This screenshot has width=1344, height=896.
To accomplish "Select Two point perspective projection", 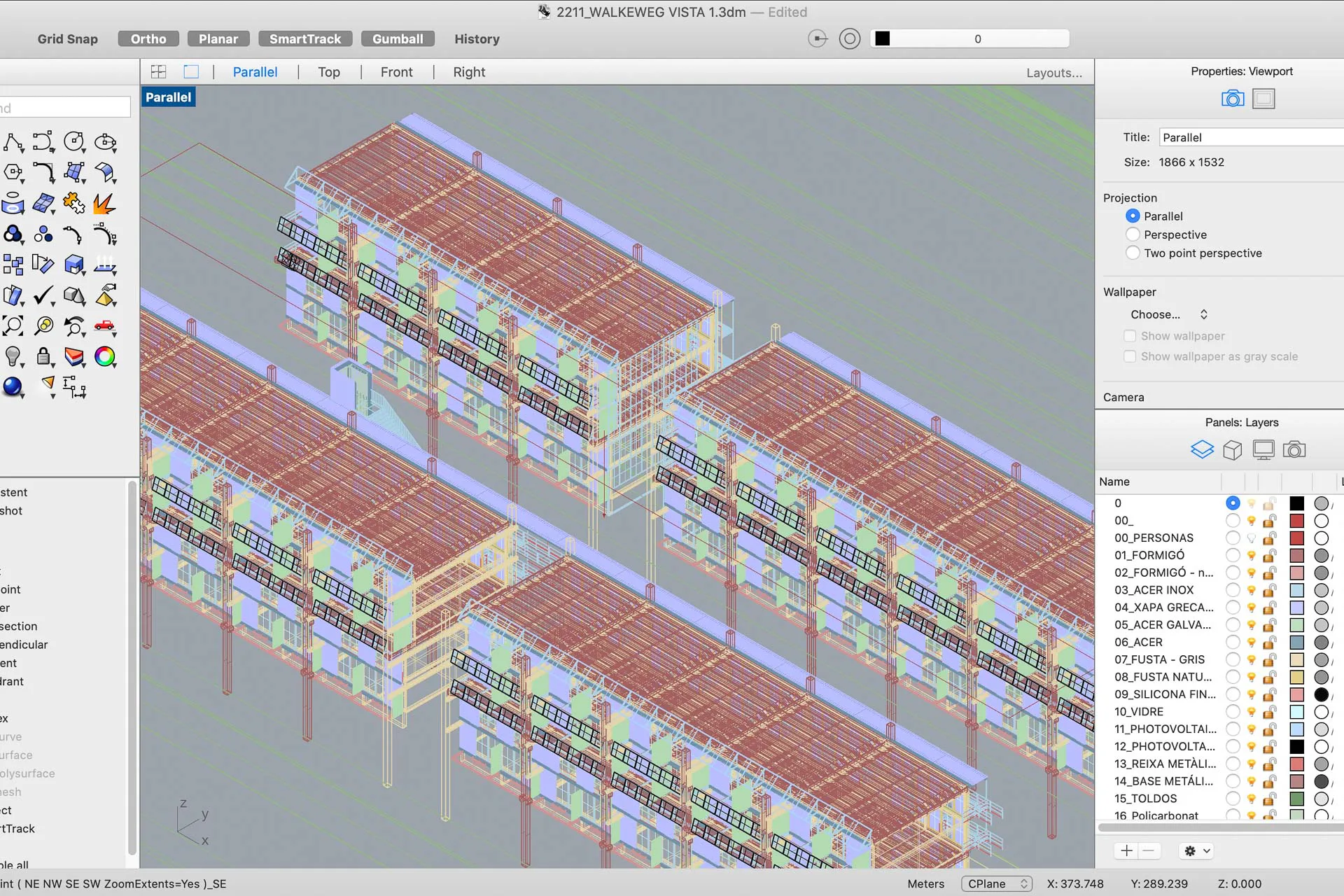I will click(1133, 253).
